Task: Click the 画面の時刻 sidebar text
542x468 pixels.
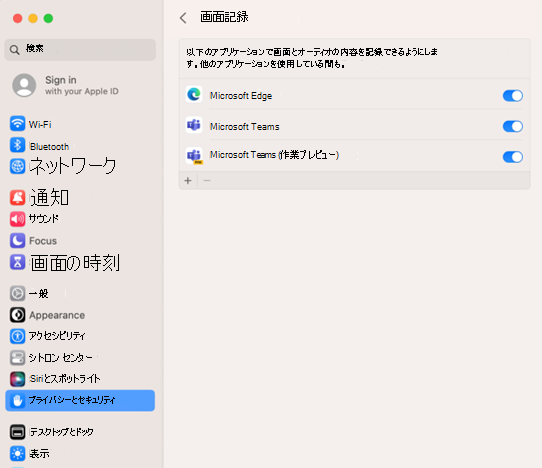Action: (x=75, y=263)
